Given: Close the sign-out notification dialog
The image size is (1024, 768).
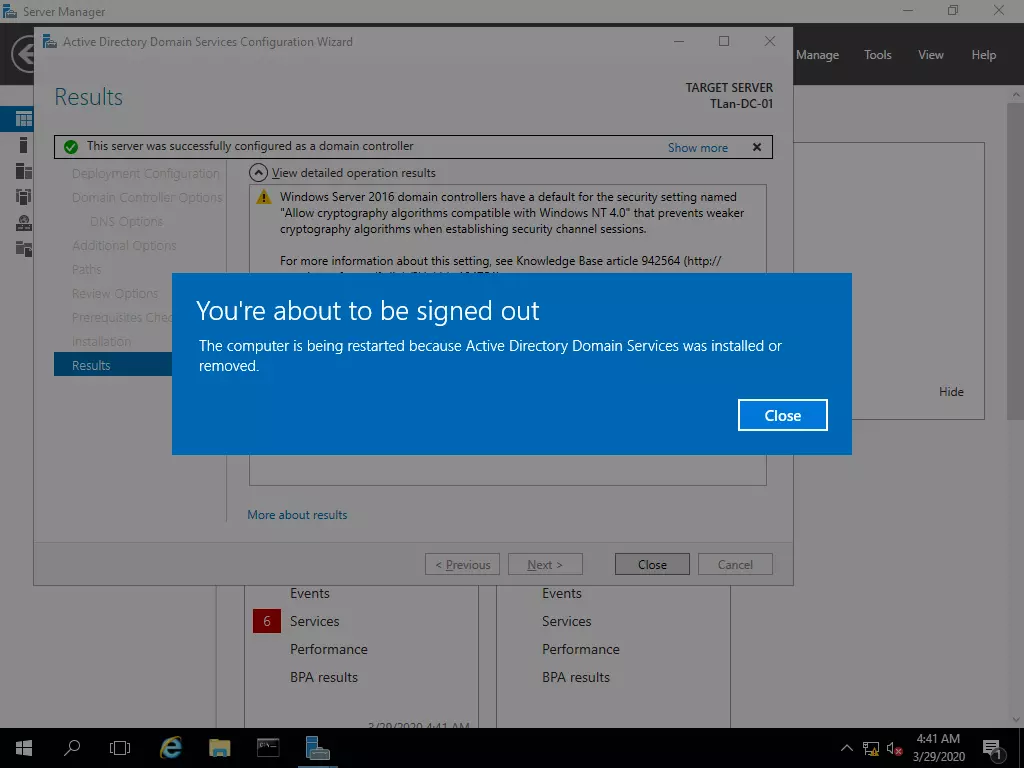Looking at the screenshot, I should click(782, 415).
